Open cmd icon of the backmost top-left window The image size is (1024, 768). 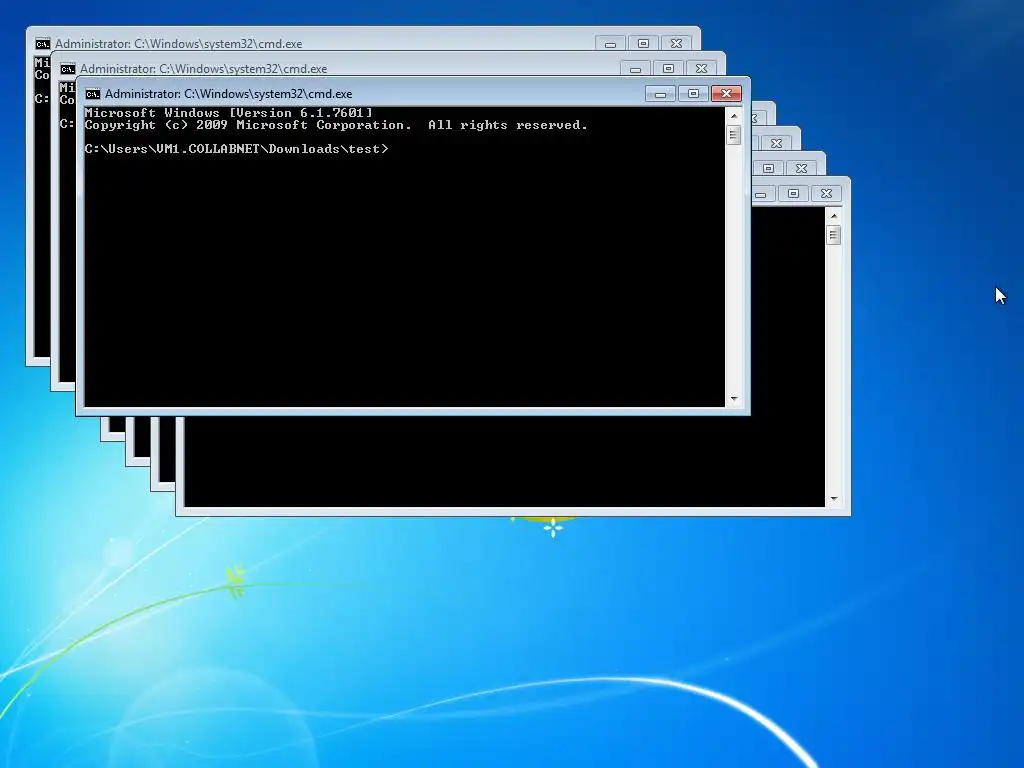[42, 44]
